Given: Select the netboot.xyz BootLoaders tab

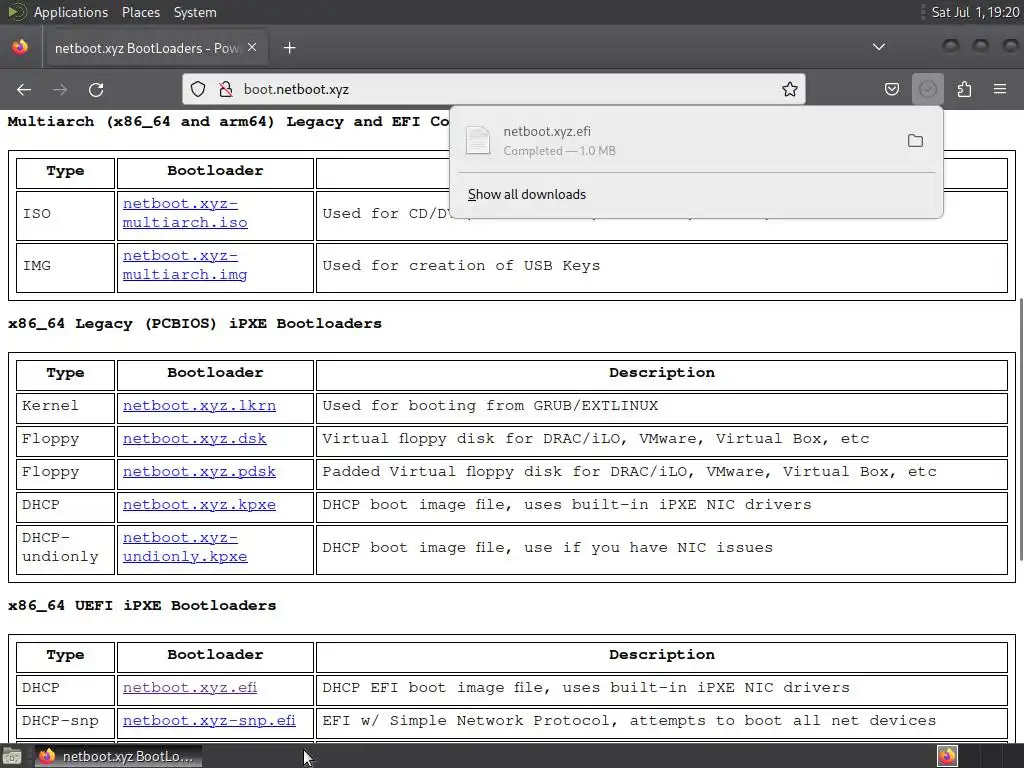Looking at the screenshot, I should [155, 48].
